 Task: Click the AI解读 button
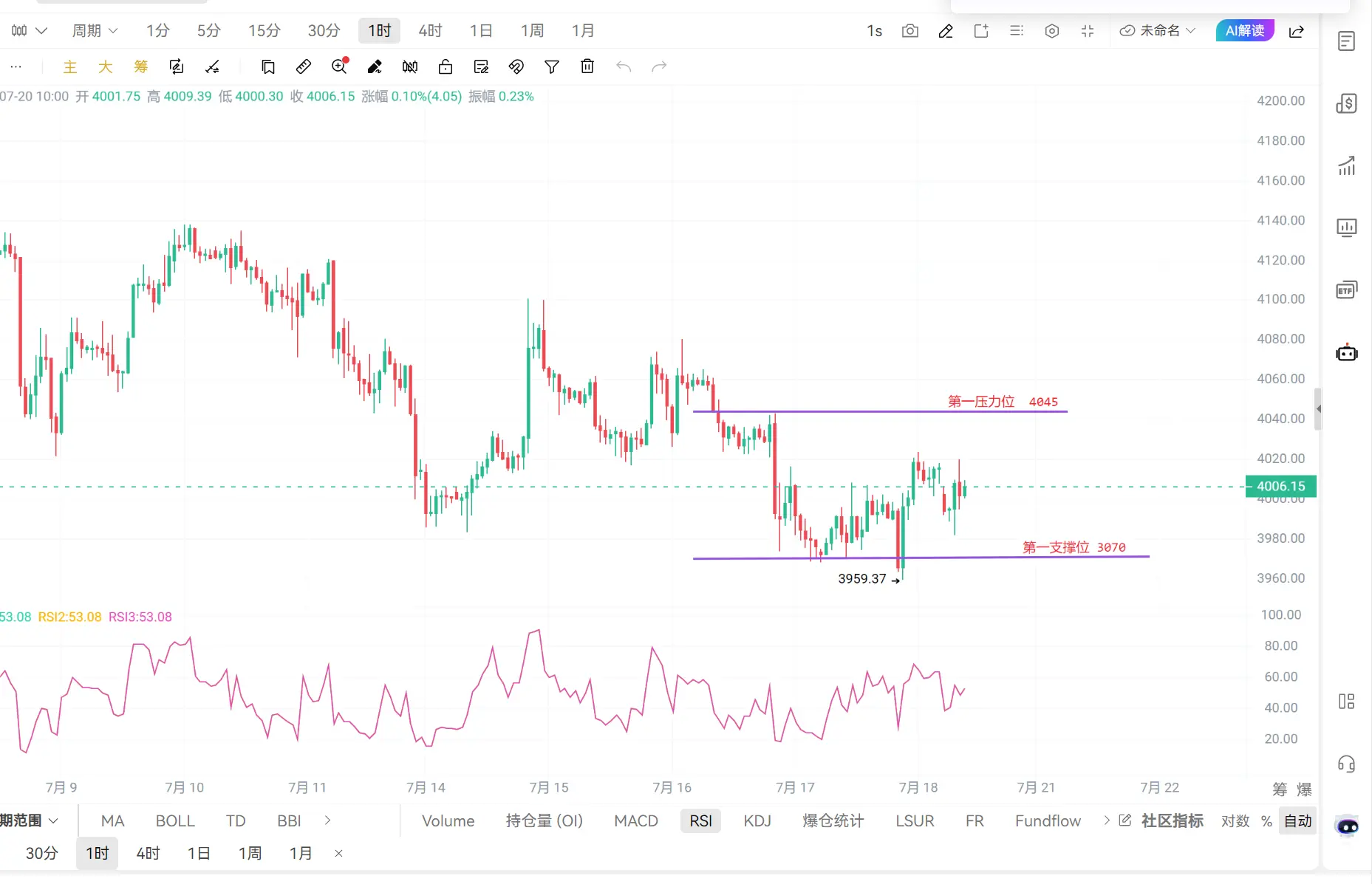pos(1245,30)
